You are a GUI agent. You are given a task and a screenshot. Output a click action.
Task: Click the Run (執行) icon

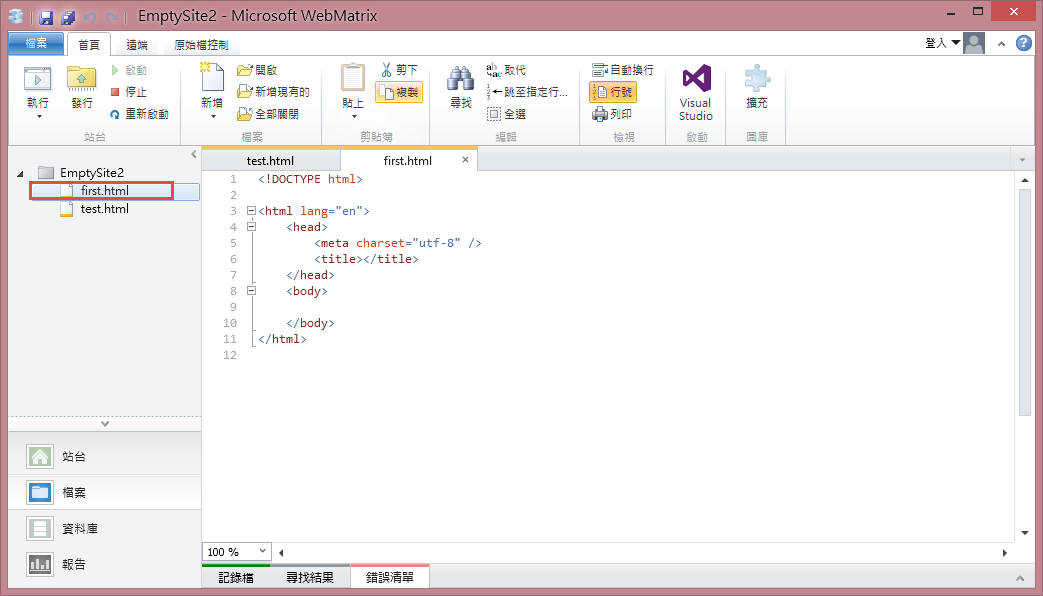pos(38,79)
